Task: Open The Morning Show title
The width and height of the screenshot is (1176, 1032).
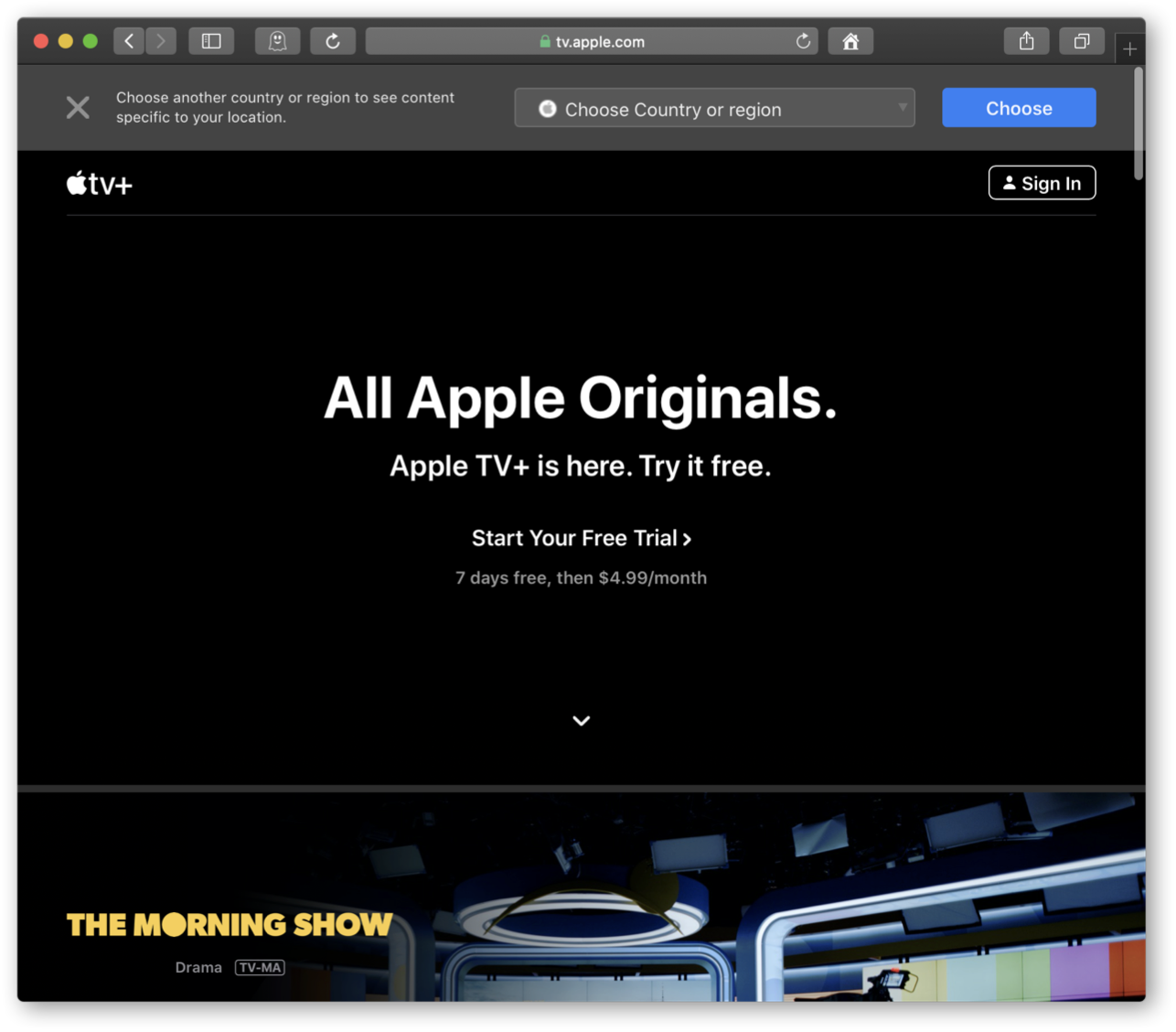Action: (x=230, y=925)
